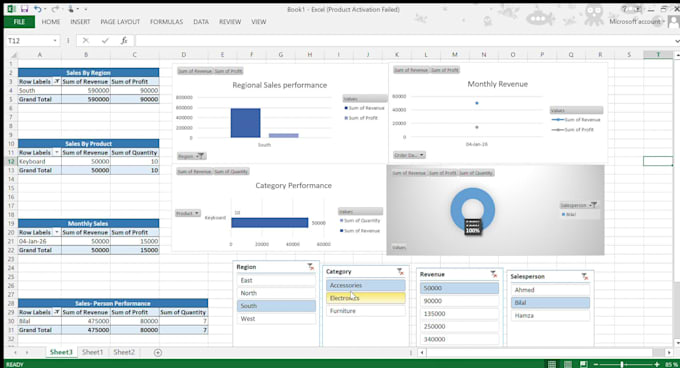Viewport: 680px width, 368px height.
Task: Switch to Page Layout view in status bar
Action: pyautogui.click(x=568, y=364)
